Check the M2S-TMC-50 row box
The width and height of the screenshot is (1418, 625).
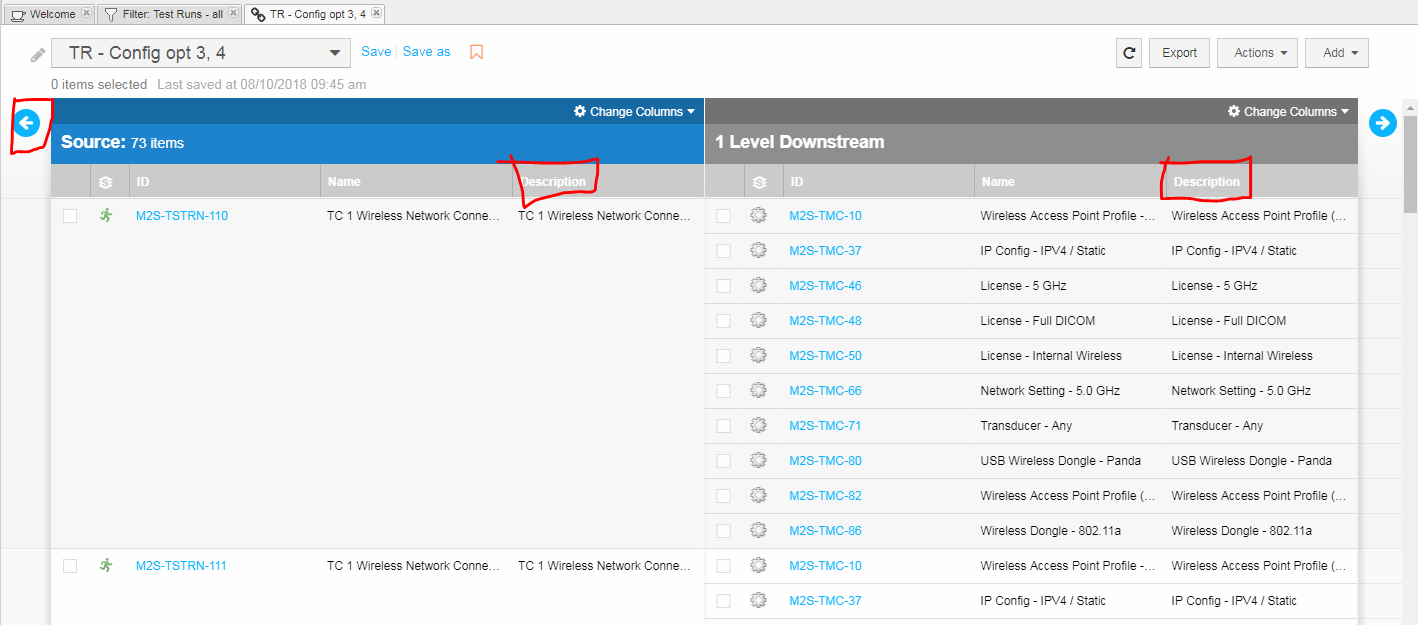(723, 356)
